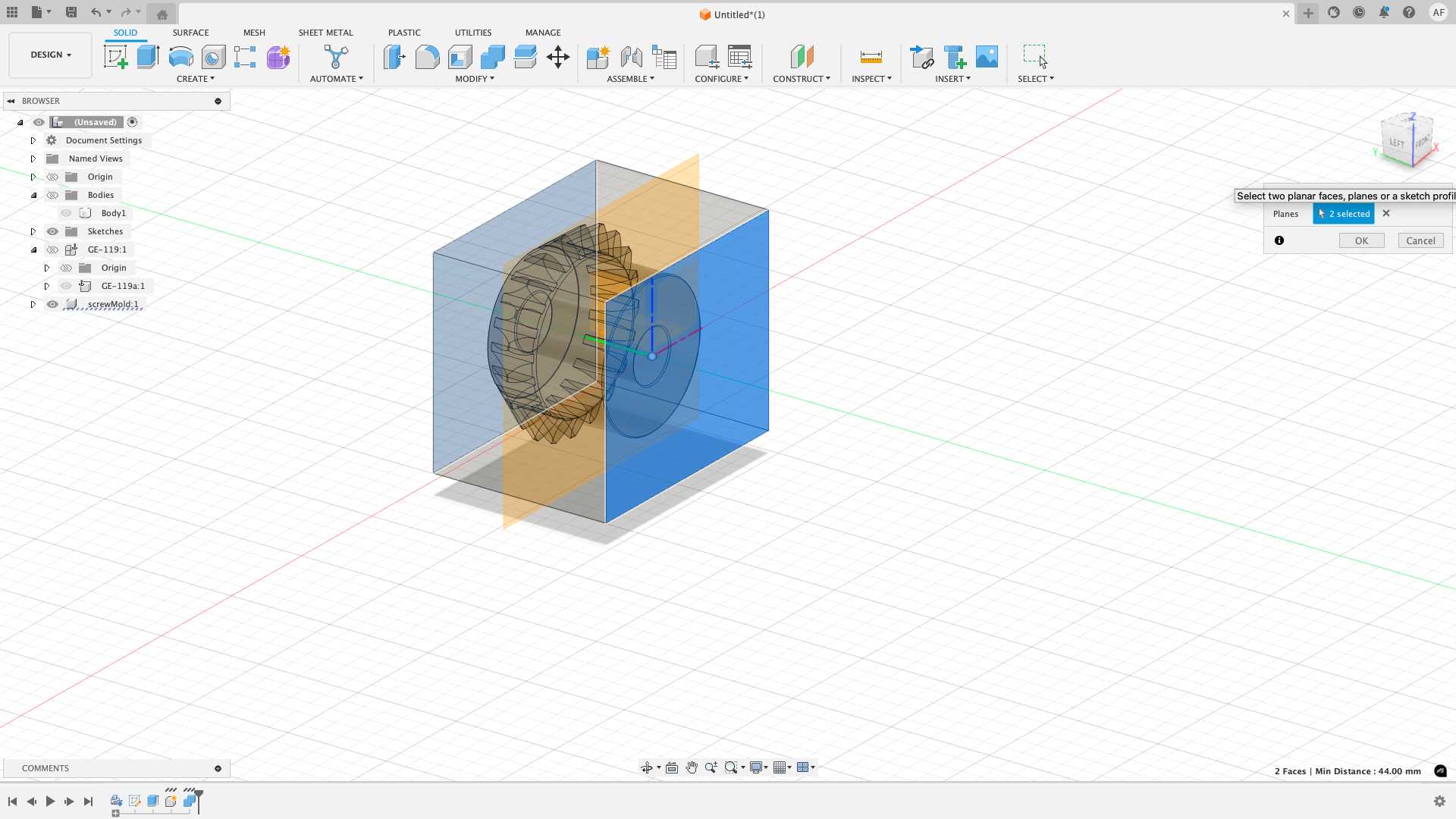Click the Pan hand icon
Image resolution: width=1456 pixels, height=819 pixels.
click(692, 767)
